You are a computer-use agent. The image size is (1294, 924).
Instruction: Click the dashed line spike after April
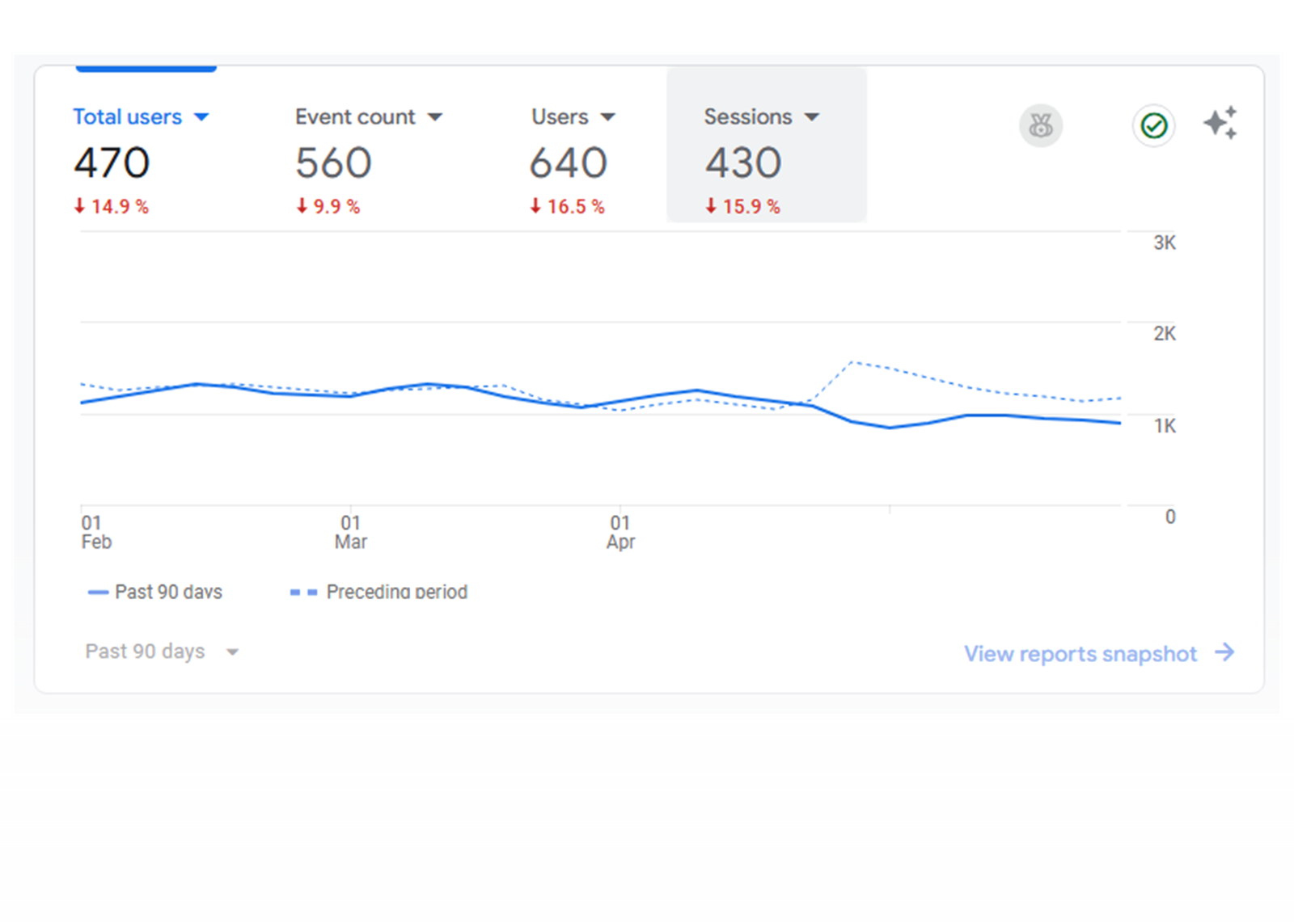[x=853, y=362]
